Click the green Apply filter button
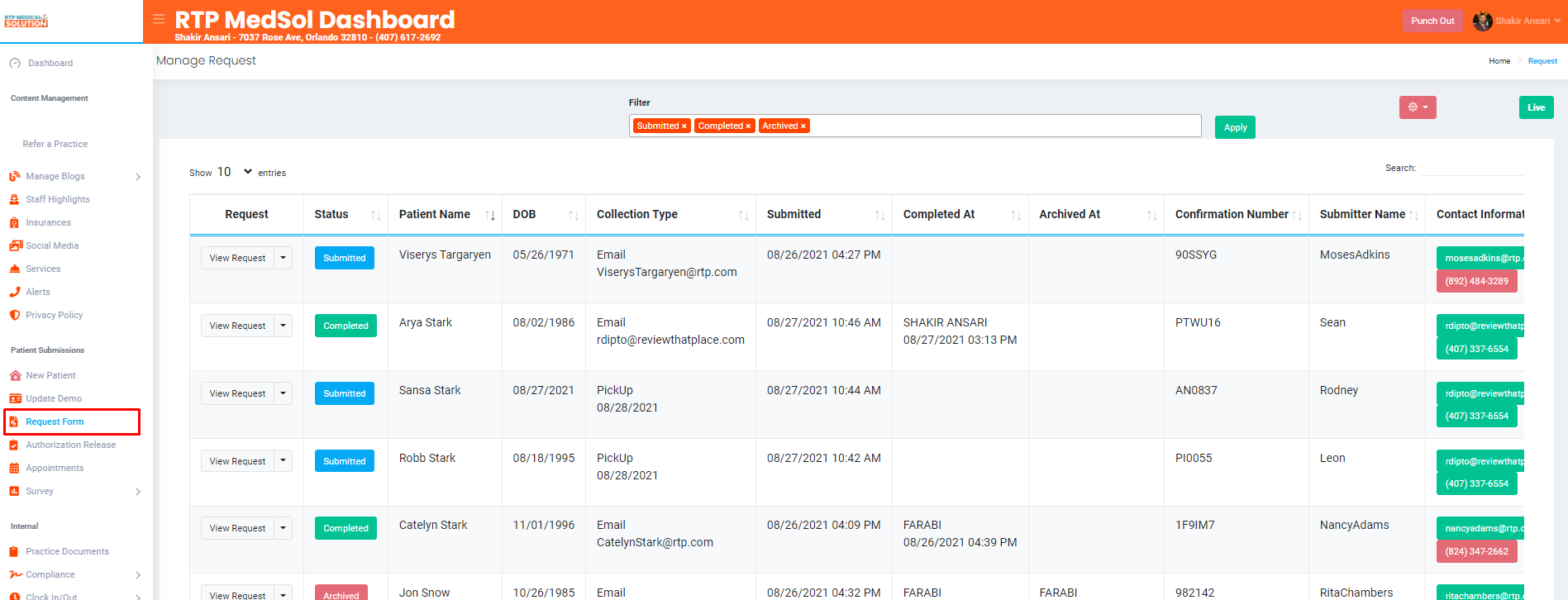The image size is (1568, 600). pos(1235,127)
